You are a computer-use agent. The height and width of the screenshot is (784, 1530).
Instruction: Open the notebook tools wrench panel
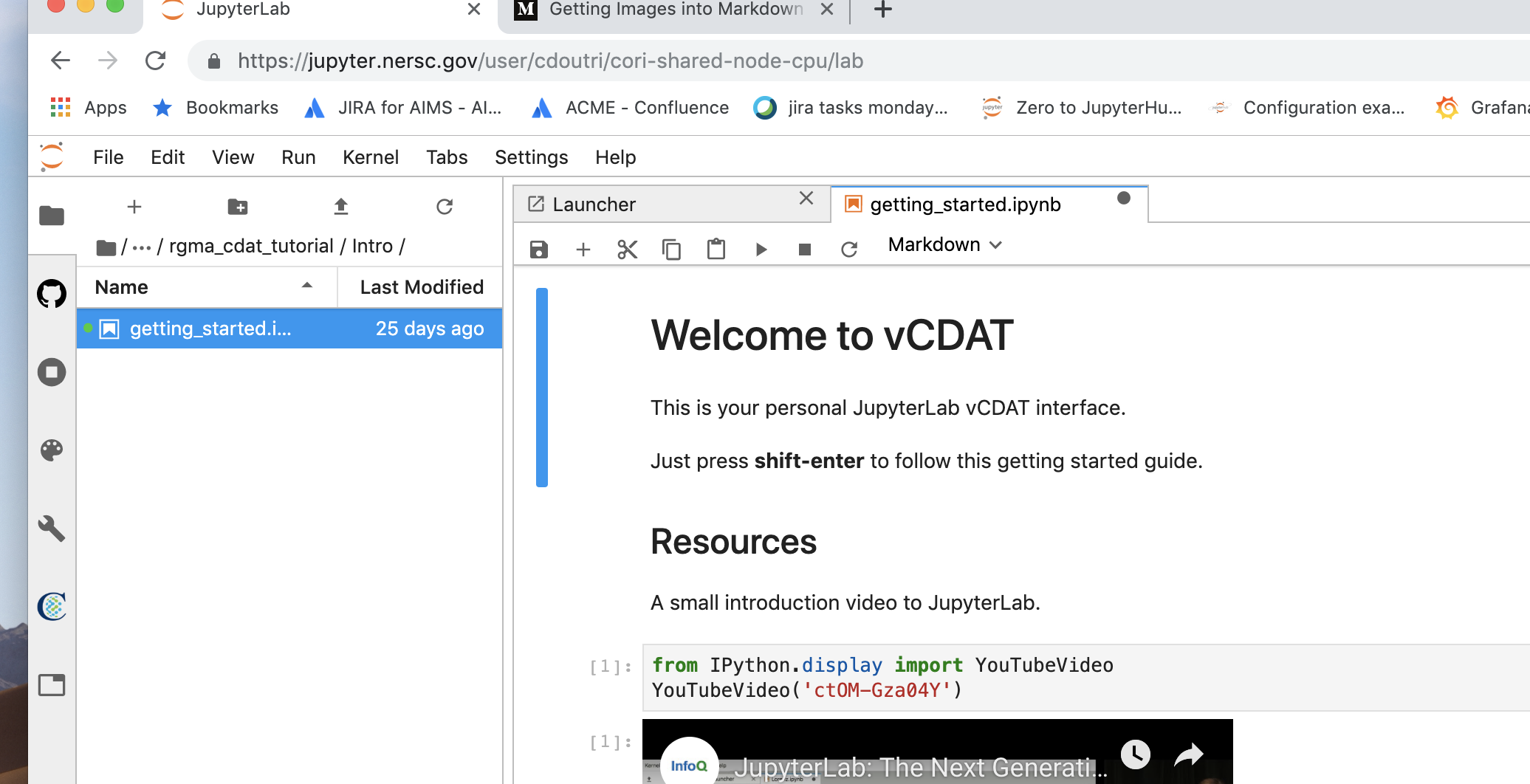[x=52, y=529]
